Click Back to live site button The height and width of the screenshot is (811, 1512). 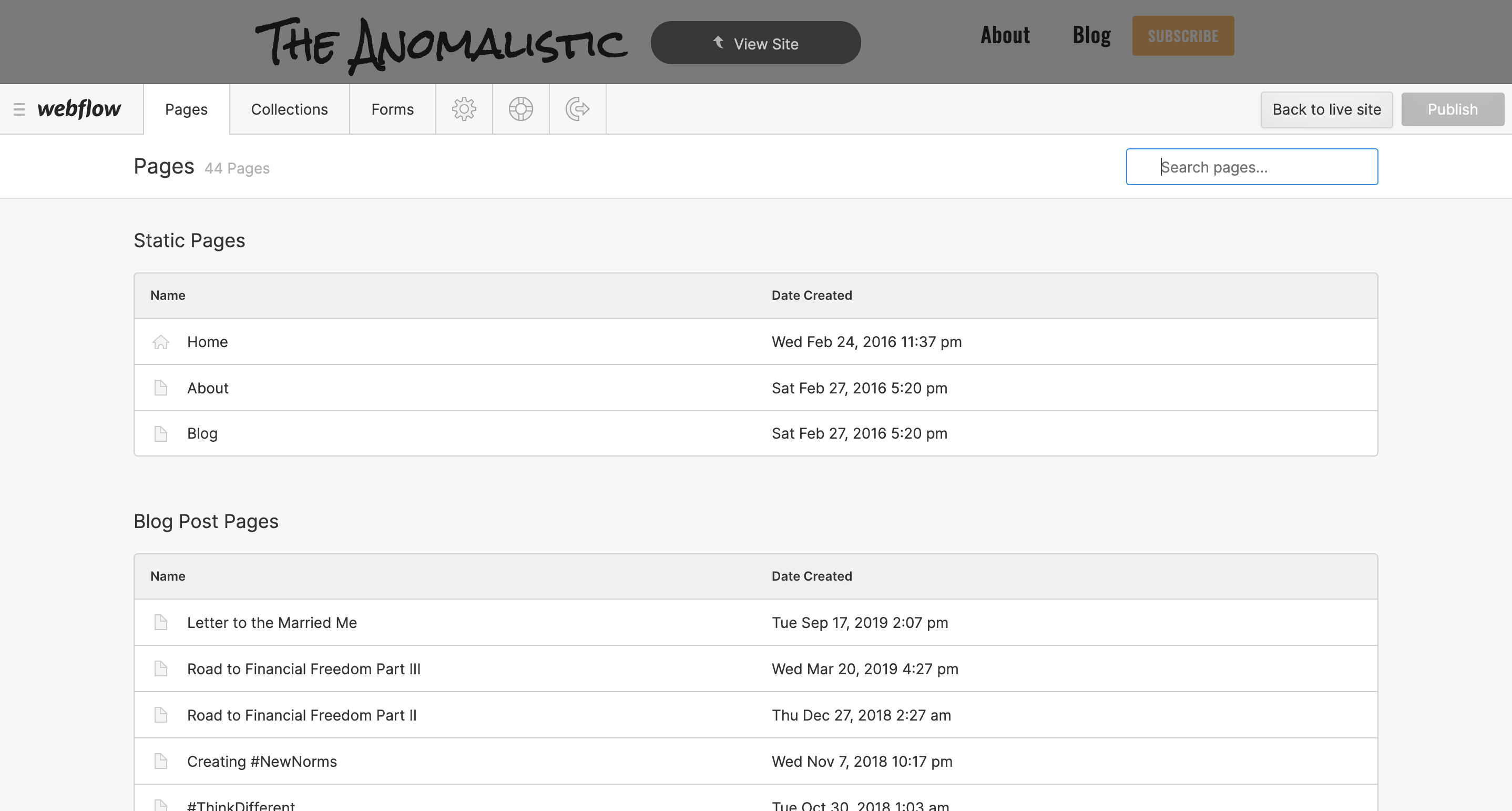tap(1326, 109)
